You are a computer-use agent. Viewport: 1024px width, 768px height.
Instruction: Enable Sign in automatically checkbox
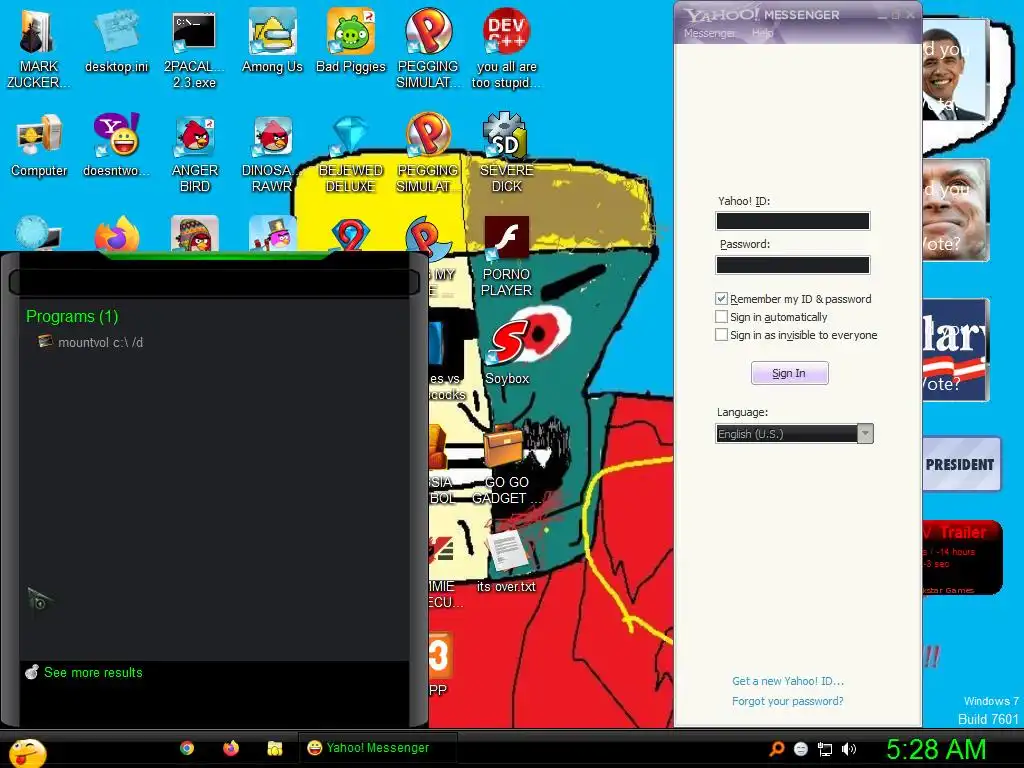(x=722, y=317)
